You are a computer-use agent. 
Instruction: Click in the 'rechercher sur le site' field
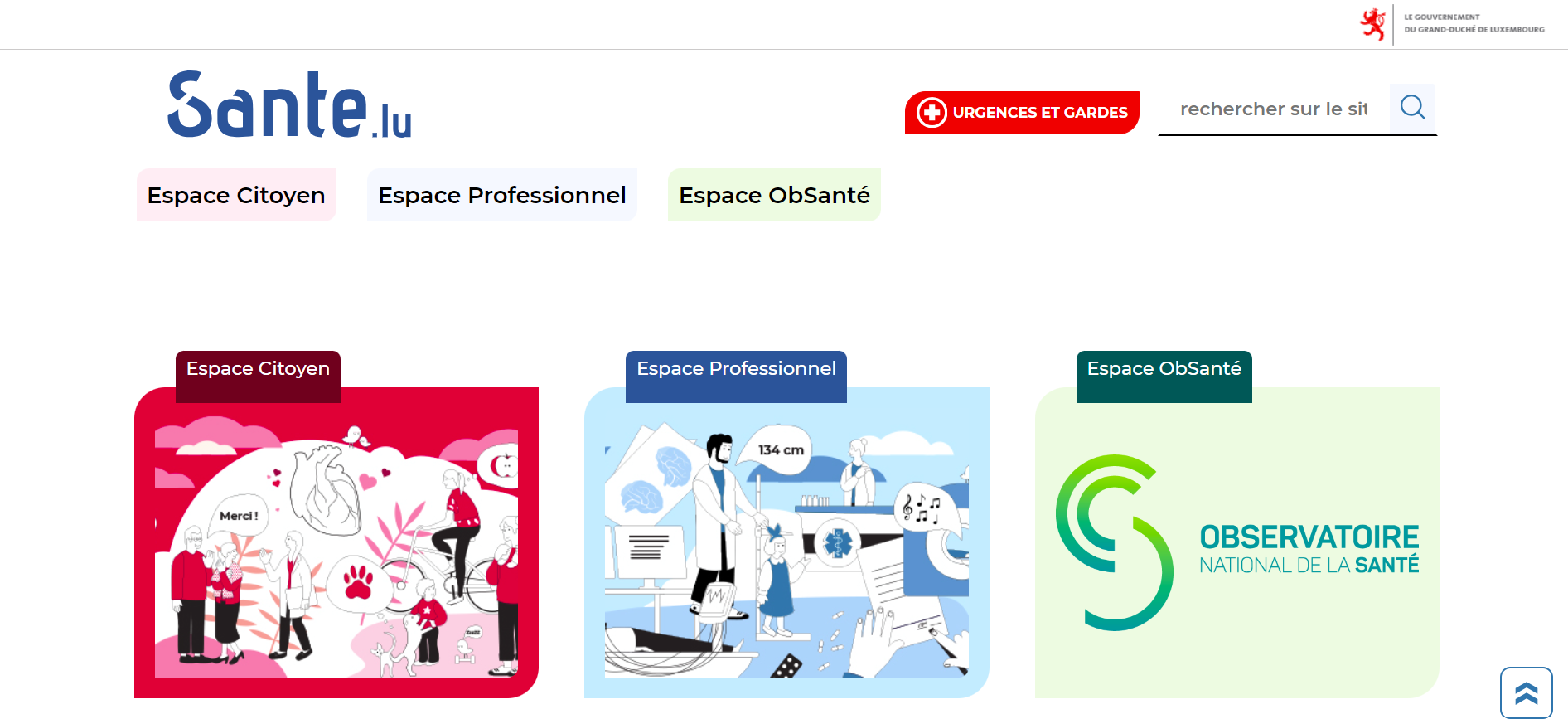[1274, 109]
